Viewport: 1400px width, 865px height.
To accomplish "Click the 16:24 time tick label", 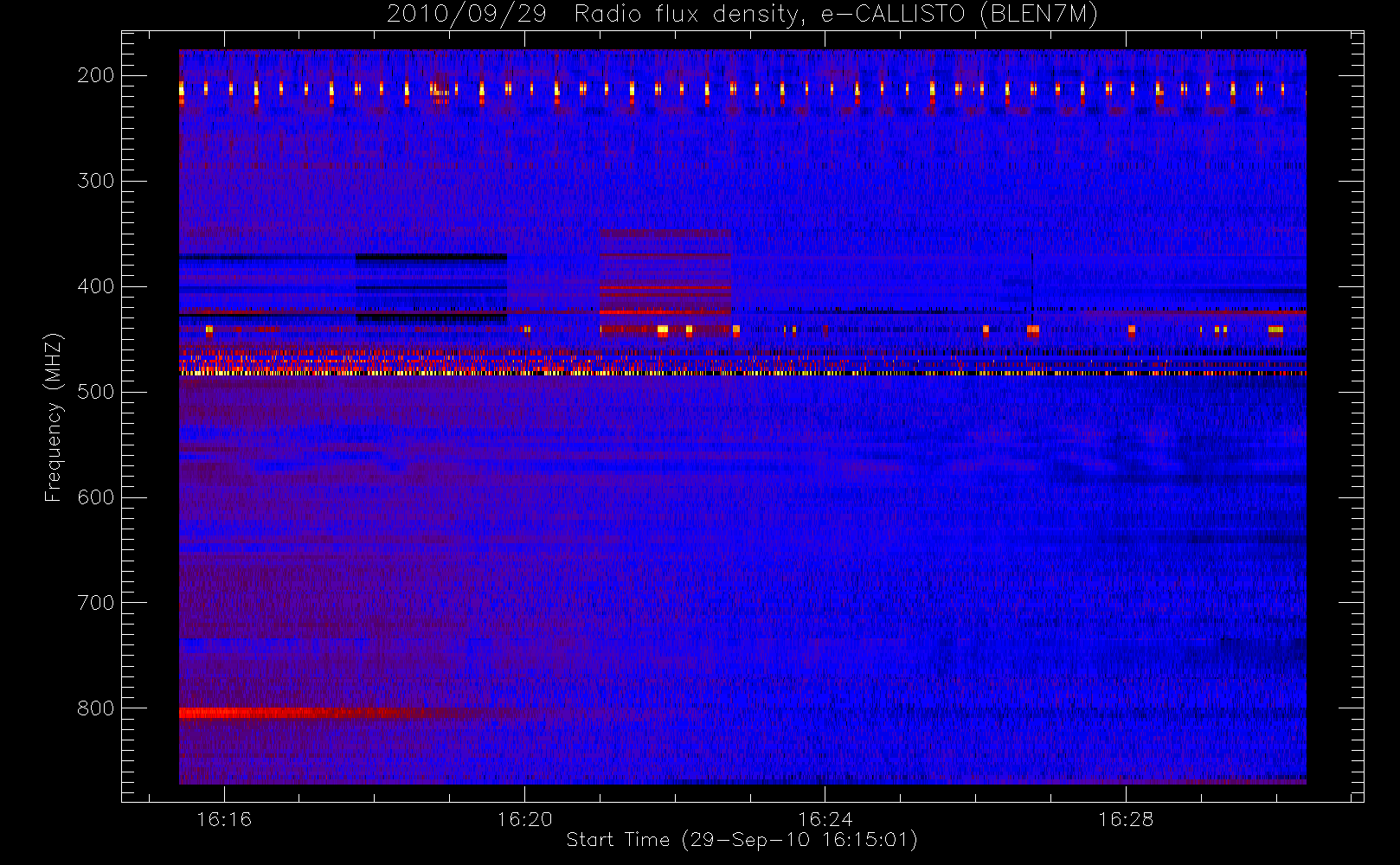I will click(825, 819).
